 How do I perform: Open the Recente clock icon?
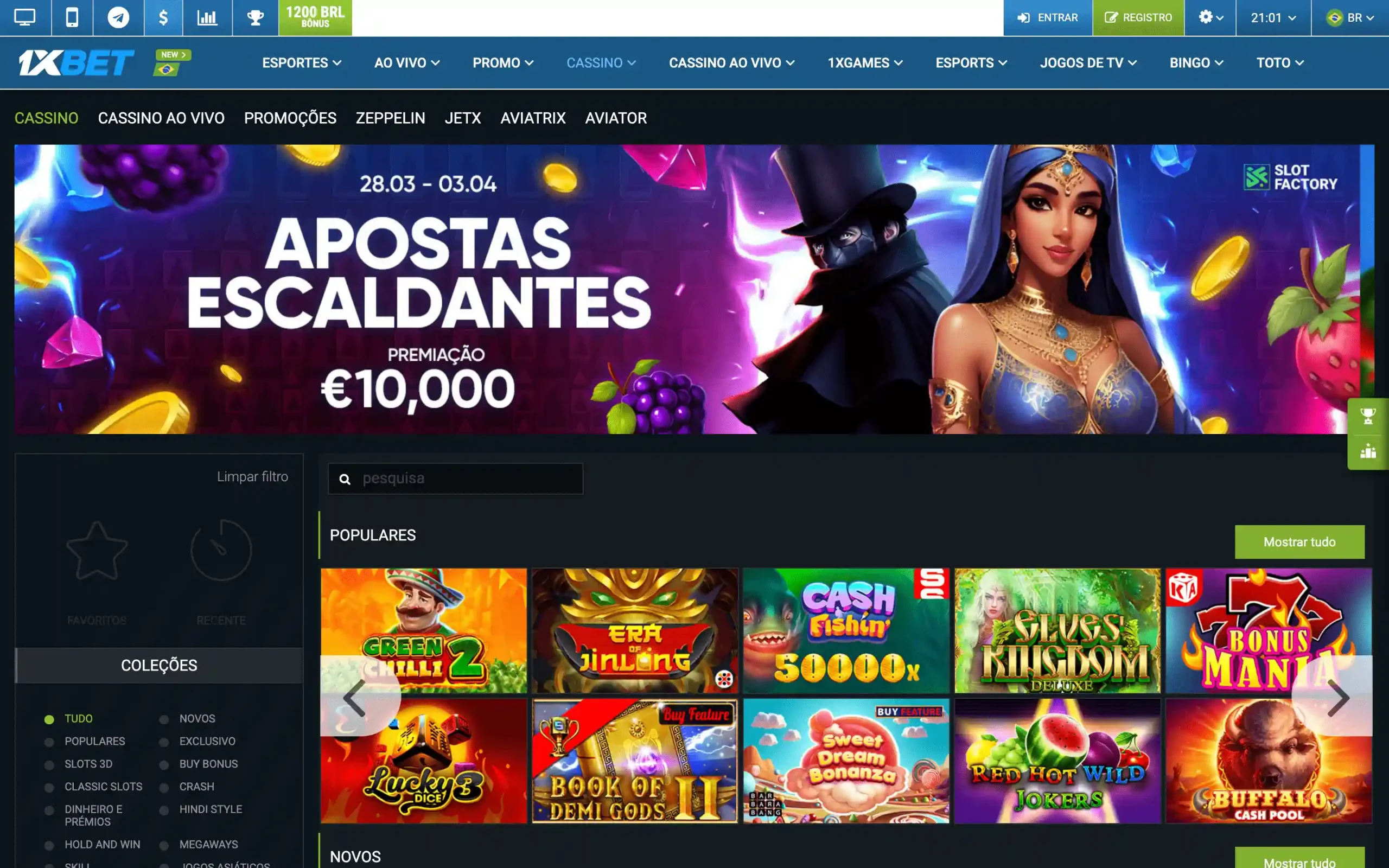[x=221, y=551]
